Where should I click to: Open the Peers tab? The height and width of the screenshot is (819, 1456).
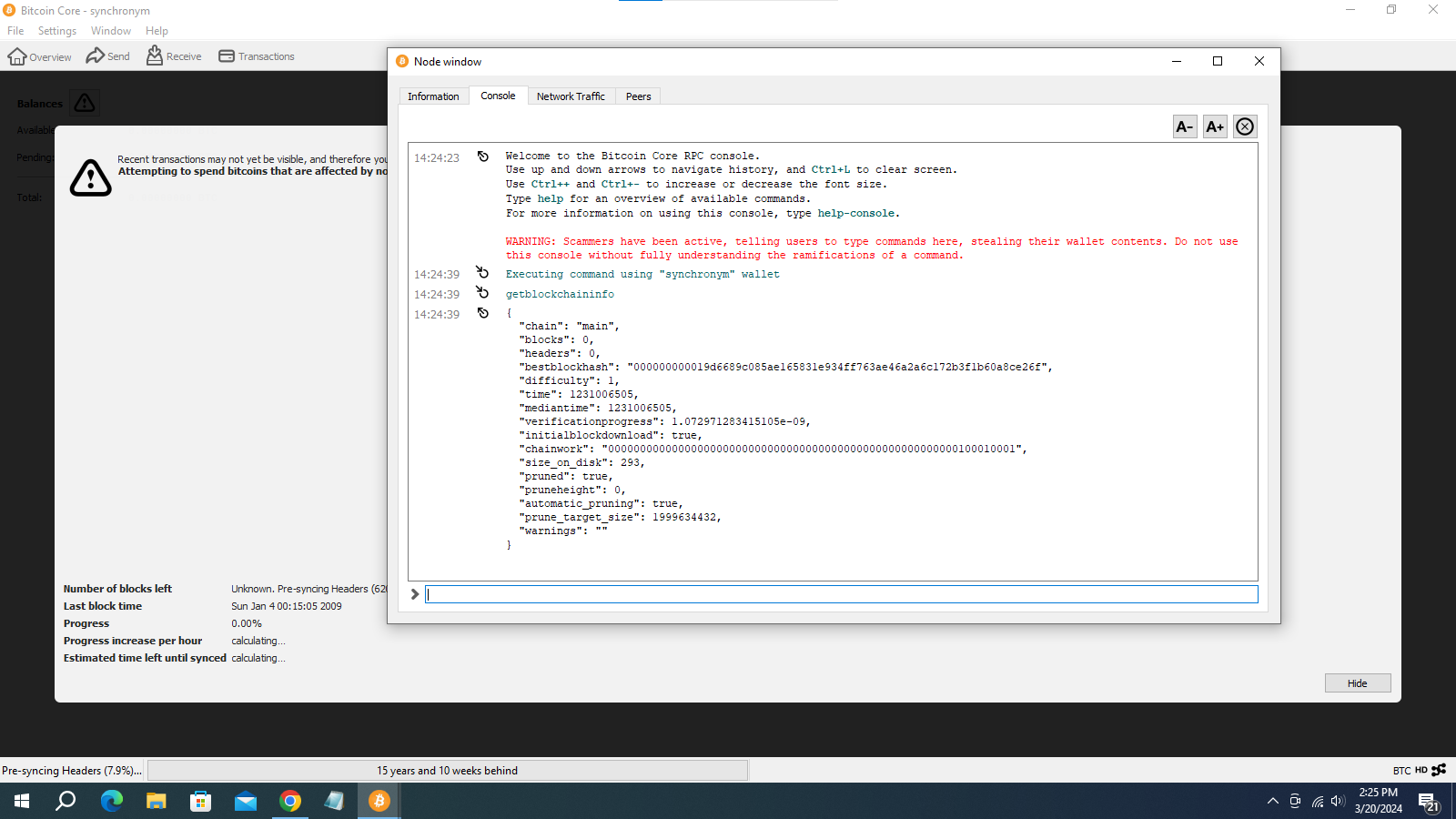638,96
